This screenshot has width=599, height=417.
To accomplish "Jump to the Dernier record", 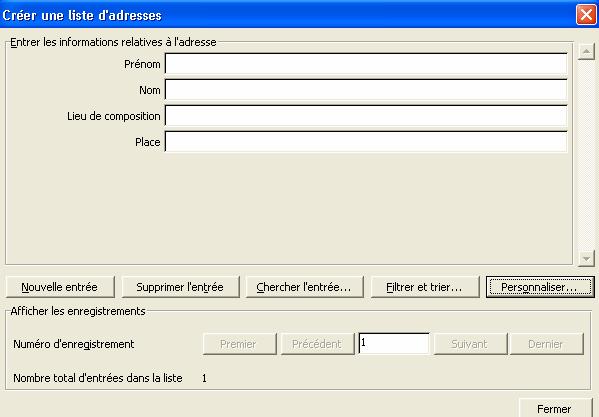I will (x=547, y=344).
